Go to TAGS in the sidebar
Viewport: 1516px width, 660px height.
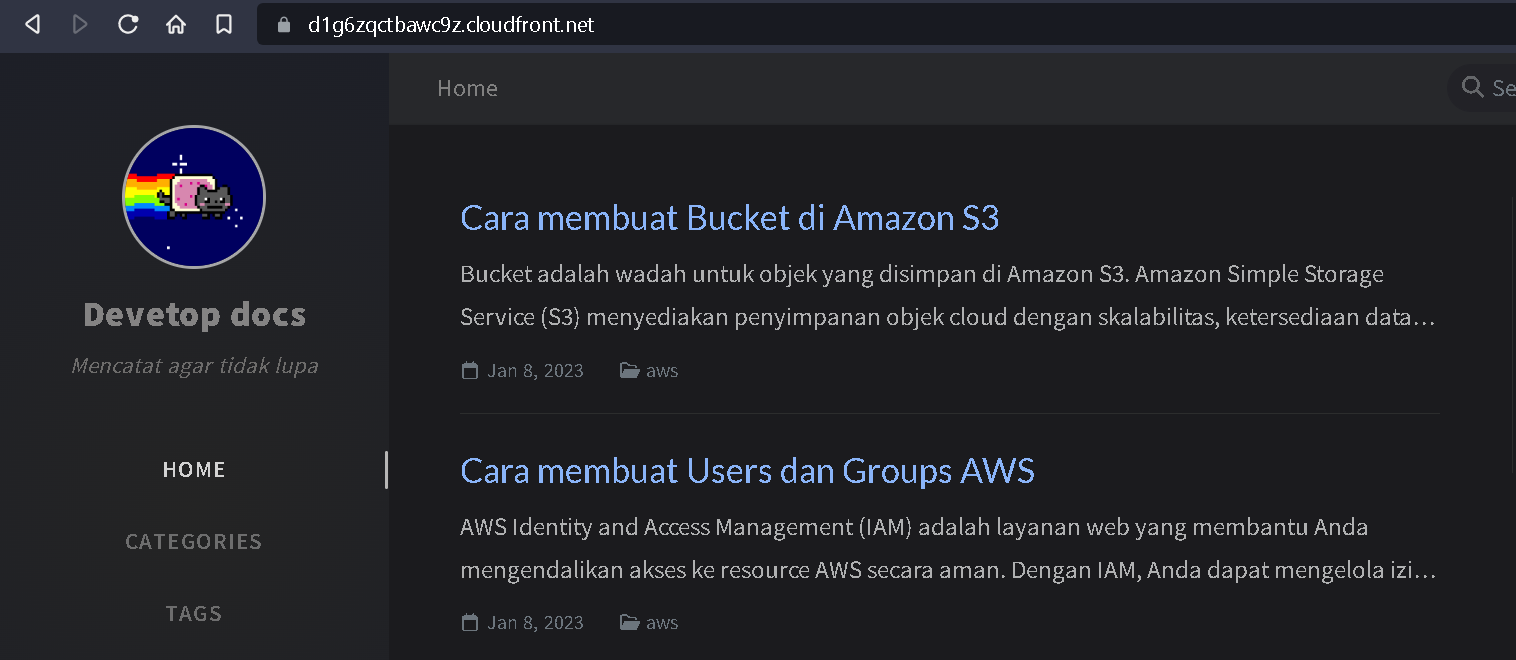click(x=194, y=614)
